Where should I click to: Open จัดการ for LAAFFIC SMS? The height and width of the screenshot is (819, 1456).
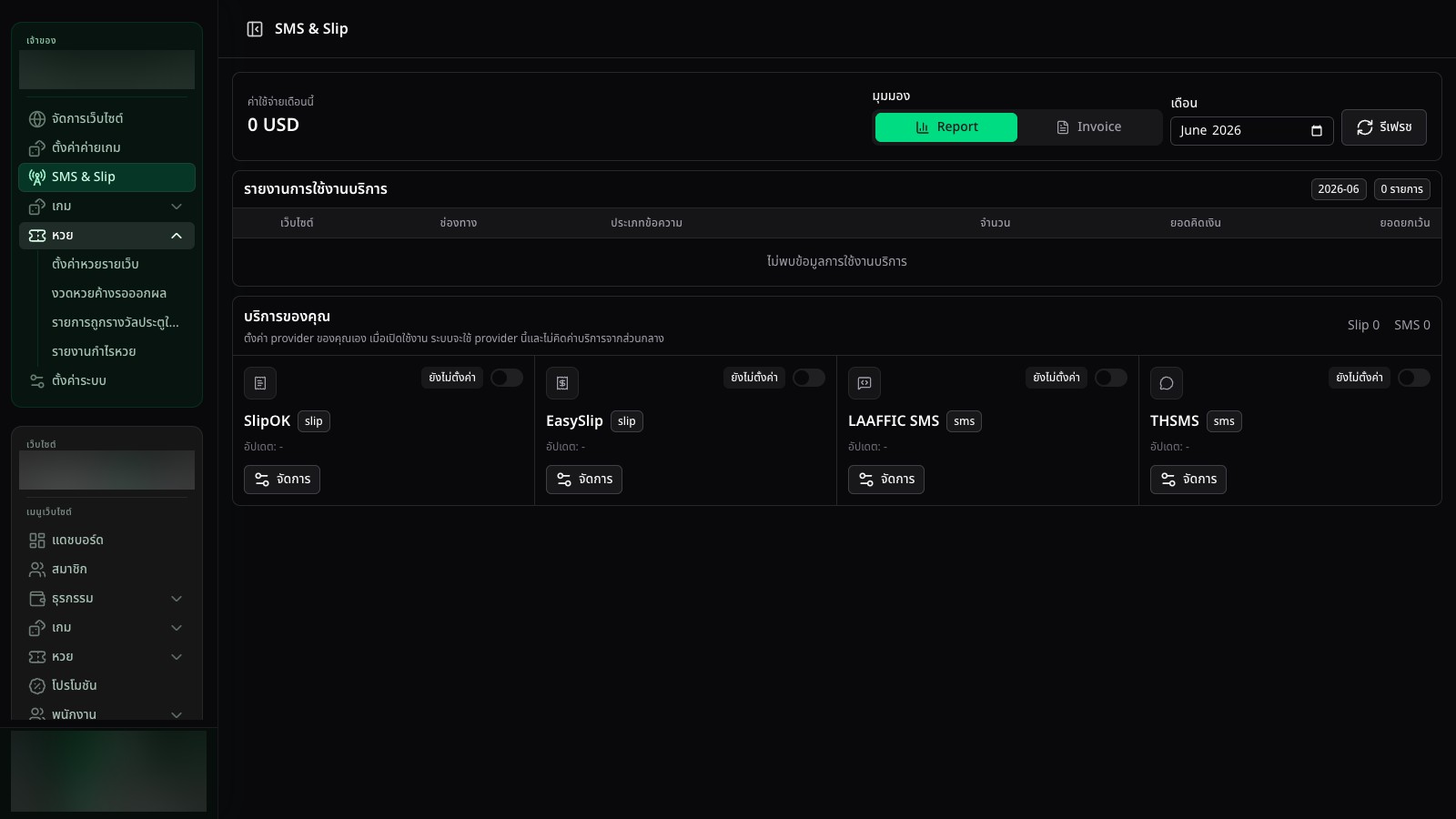(x=886, y=480)
